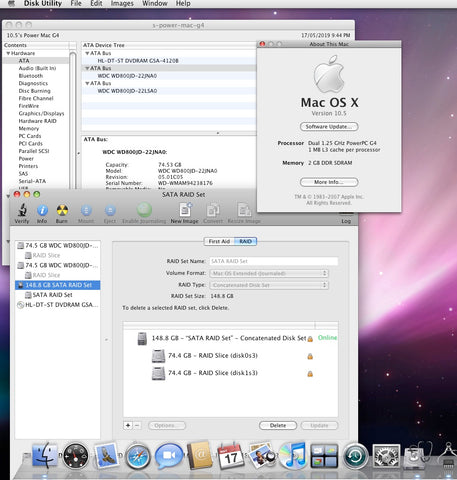Image resolution: width=457 pixels, height=480 pixels.
Task: Select HL-DT-ST DVDRAM GSA-4120B device row
Action: [138, 61]
